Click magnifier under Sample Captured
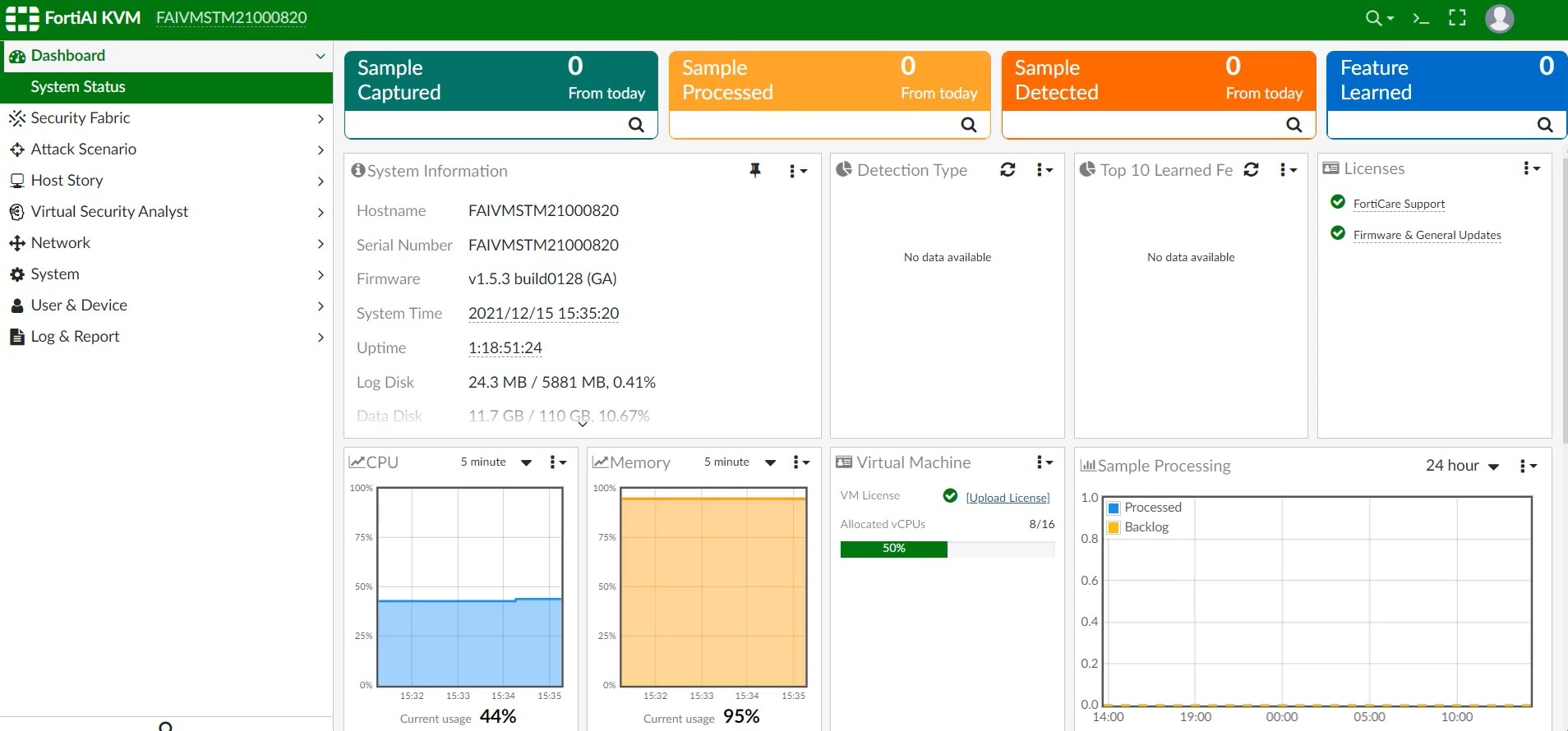Screen dimensions: 1568x731 (636, 125)
